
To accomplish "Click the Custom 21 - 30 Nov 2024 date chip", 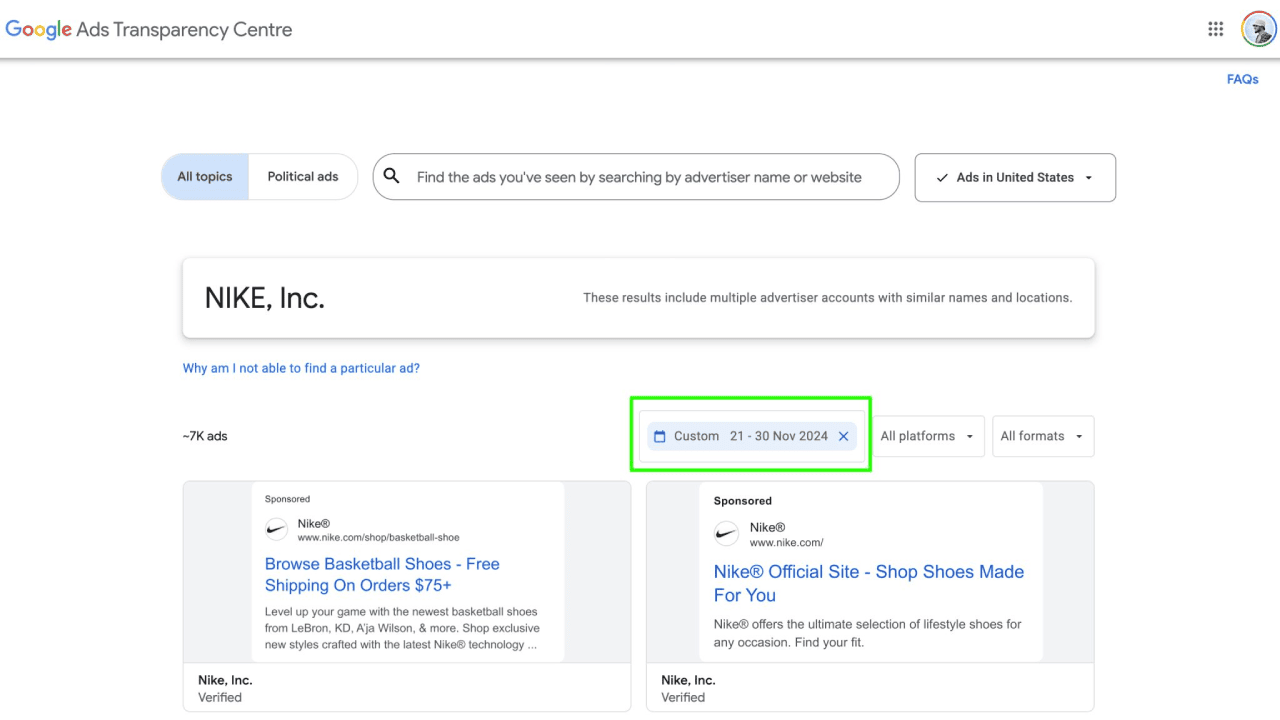I will tap(750, 436).
